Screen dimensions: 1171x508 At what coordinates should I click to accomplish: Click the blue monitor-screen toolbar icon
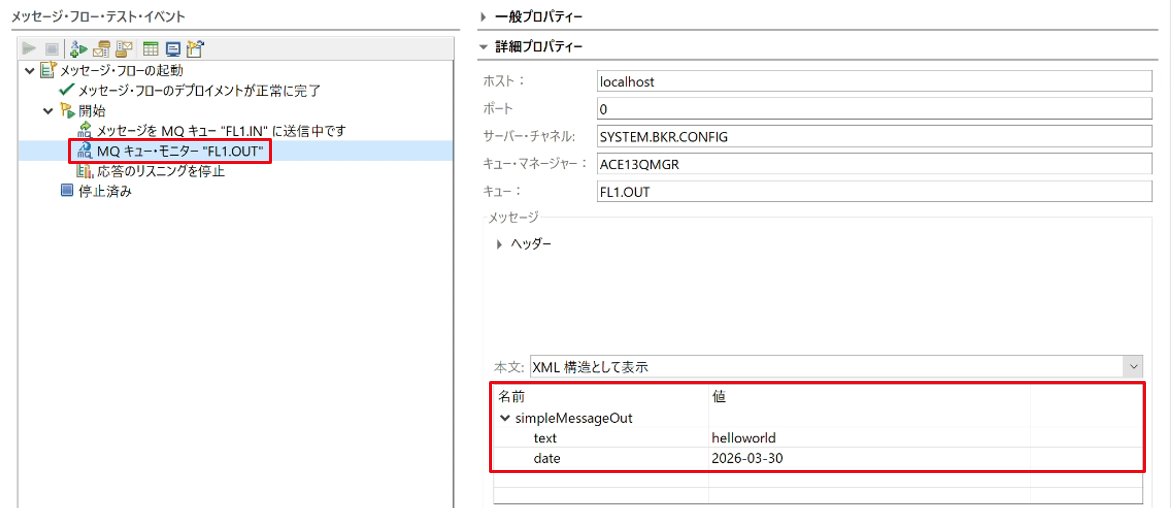click(x=173, y=49)
